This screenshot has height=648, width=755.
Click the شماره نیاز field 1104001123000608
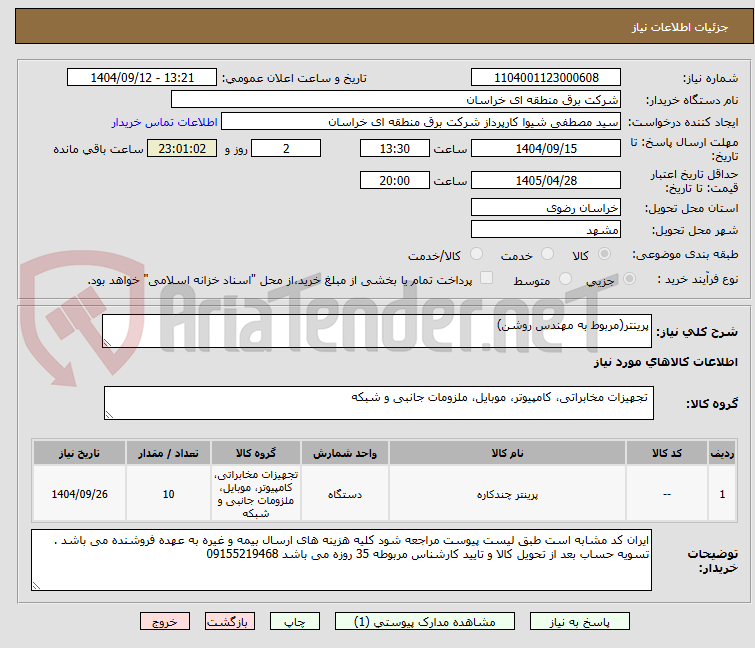546,78
